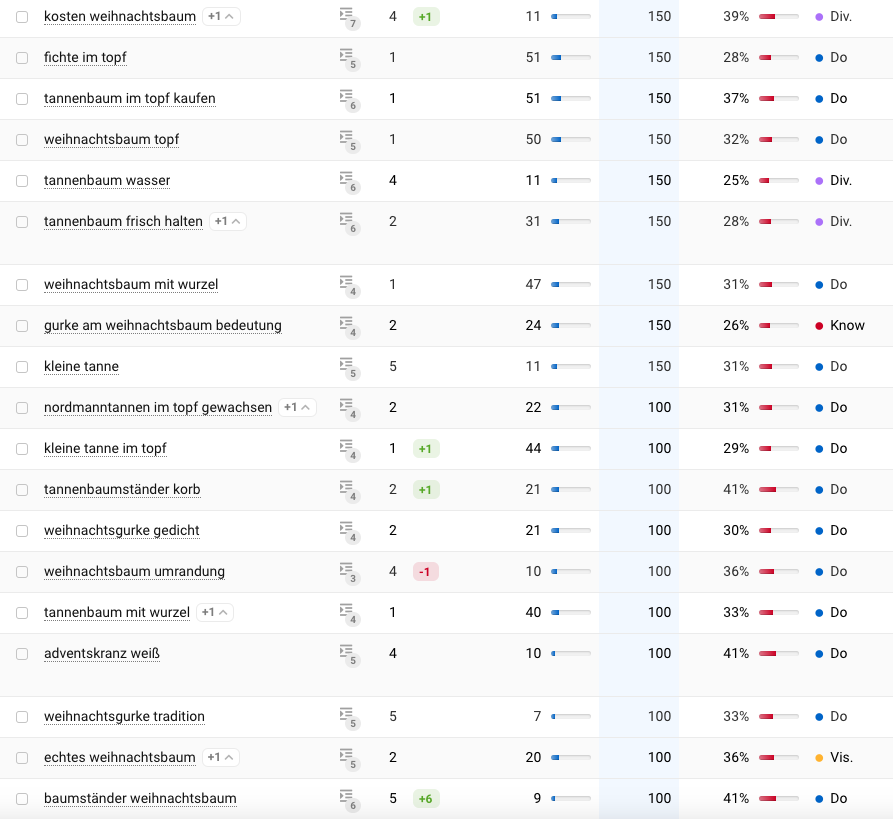Open SERP features icon for adventskranz weiß

pos(347,654)
